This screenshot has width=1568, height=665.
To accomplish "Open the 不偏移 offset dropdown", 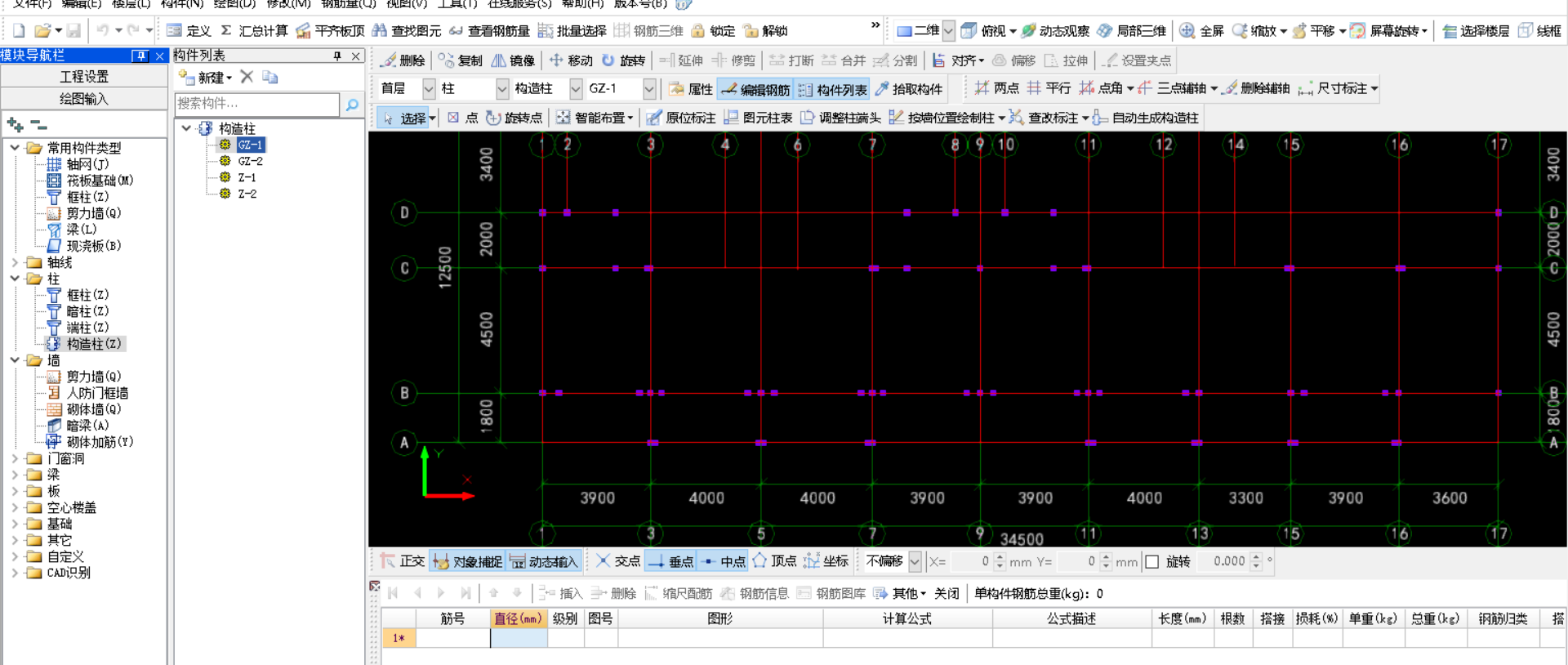I will 915,561.
